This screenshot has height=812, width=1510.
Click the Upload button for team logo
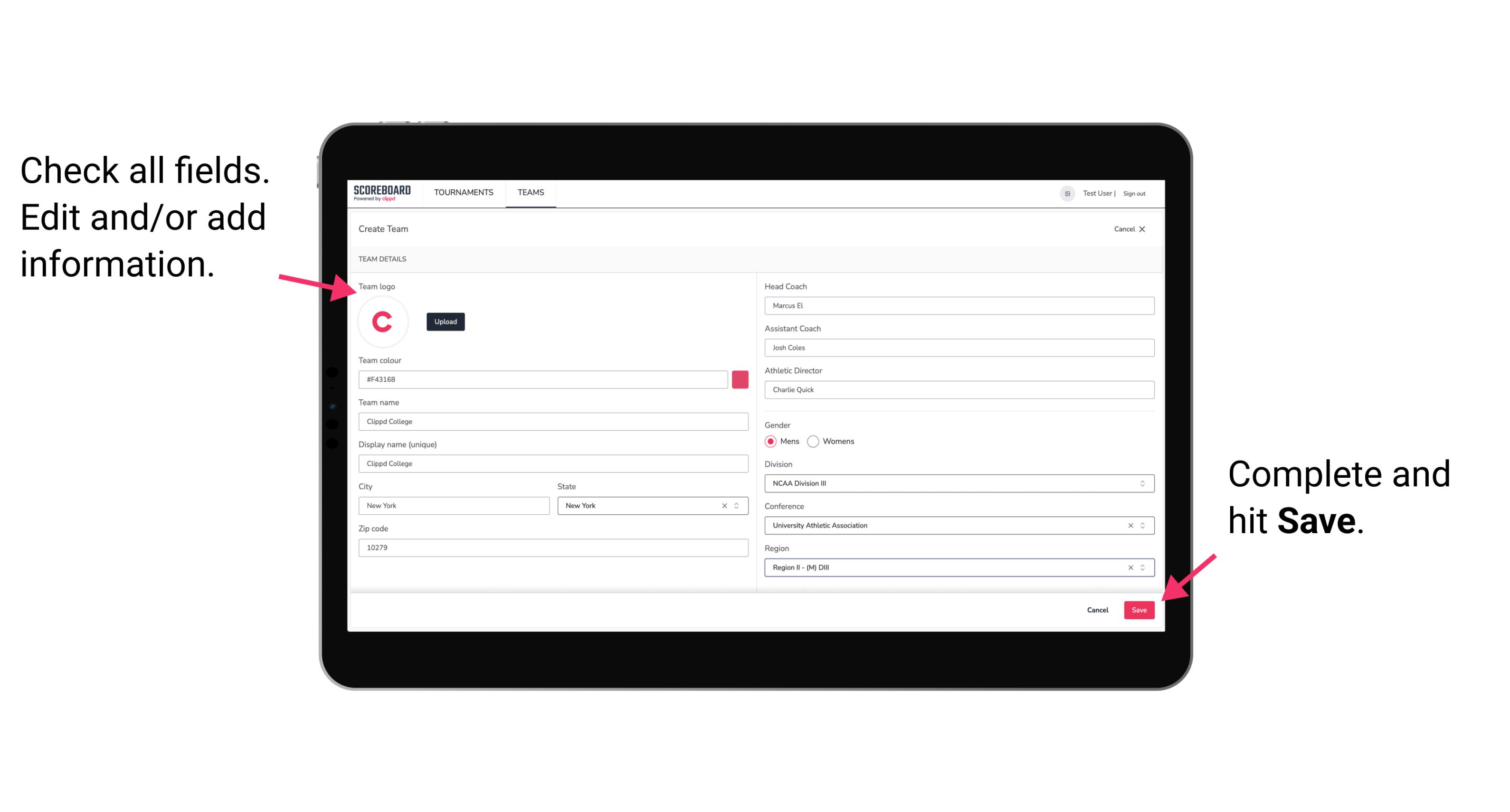click(x=446, y=322)
